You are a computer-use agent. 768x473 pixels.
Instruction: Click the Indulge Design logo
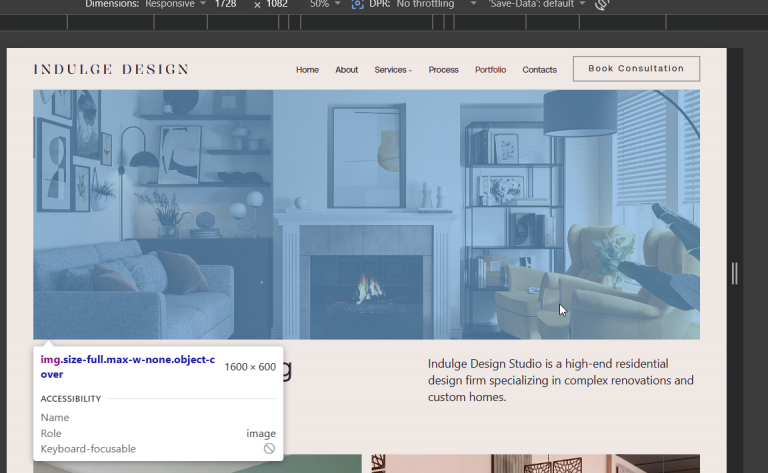coord(111,70)
